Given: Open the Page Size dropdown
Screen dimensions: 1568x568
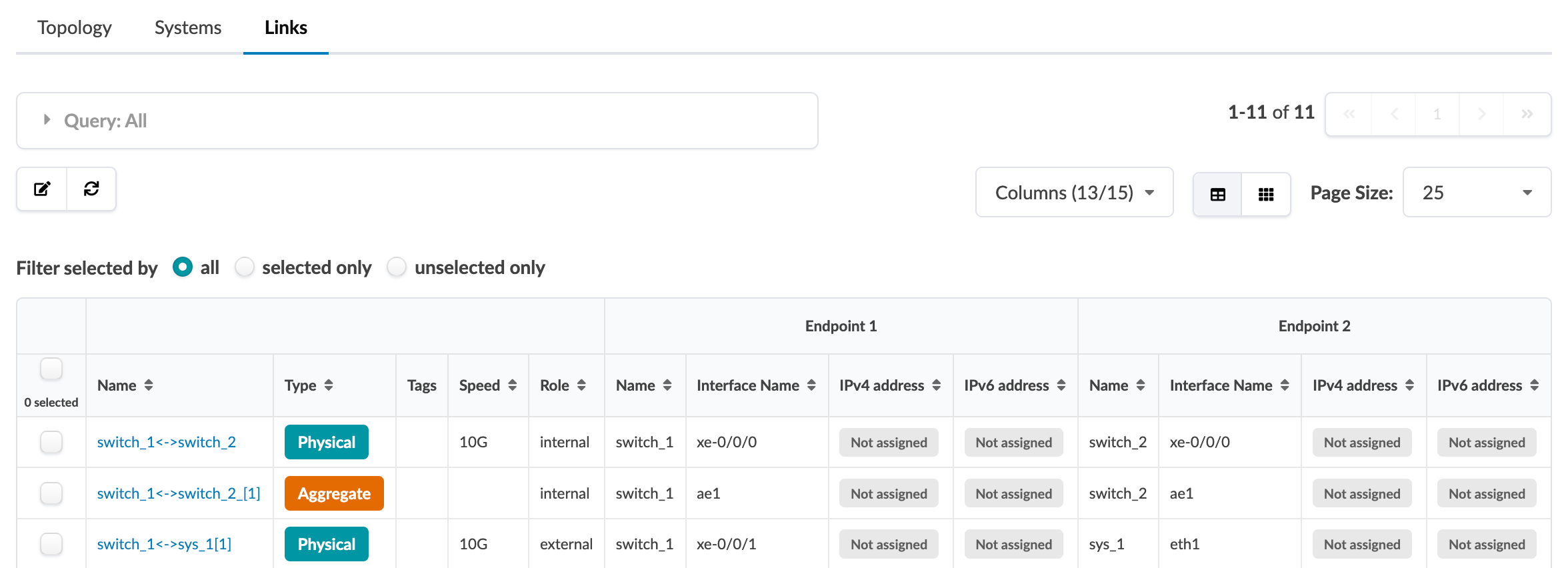Looking at the screenshot, I should tap(1477, 193).
